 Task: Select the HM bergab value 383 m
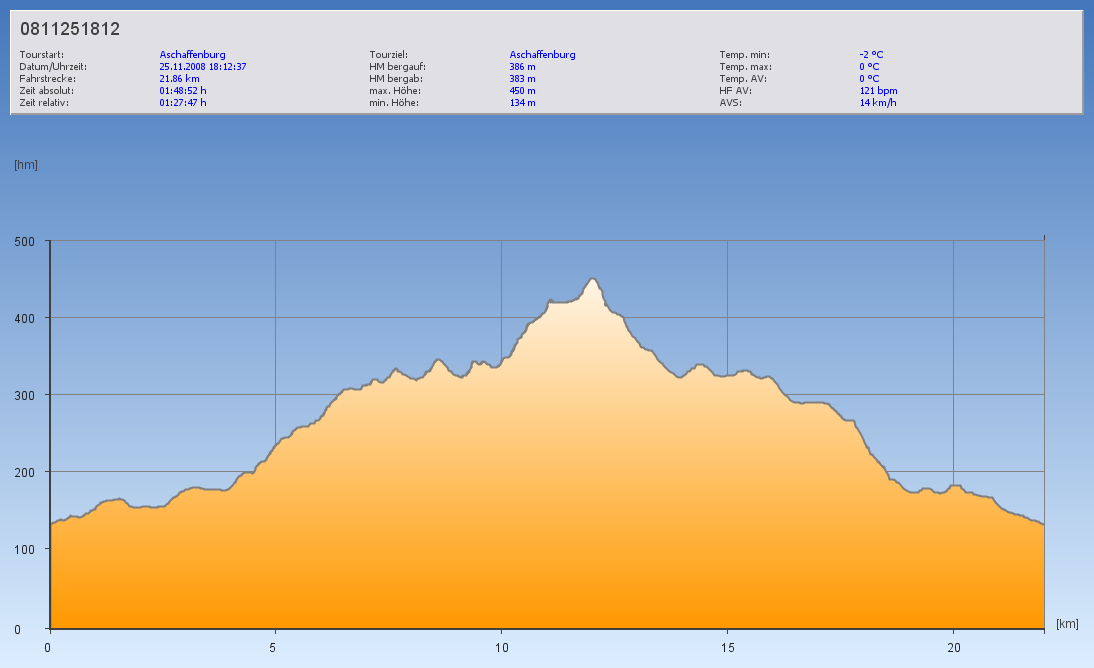[x=523, y=79]
